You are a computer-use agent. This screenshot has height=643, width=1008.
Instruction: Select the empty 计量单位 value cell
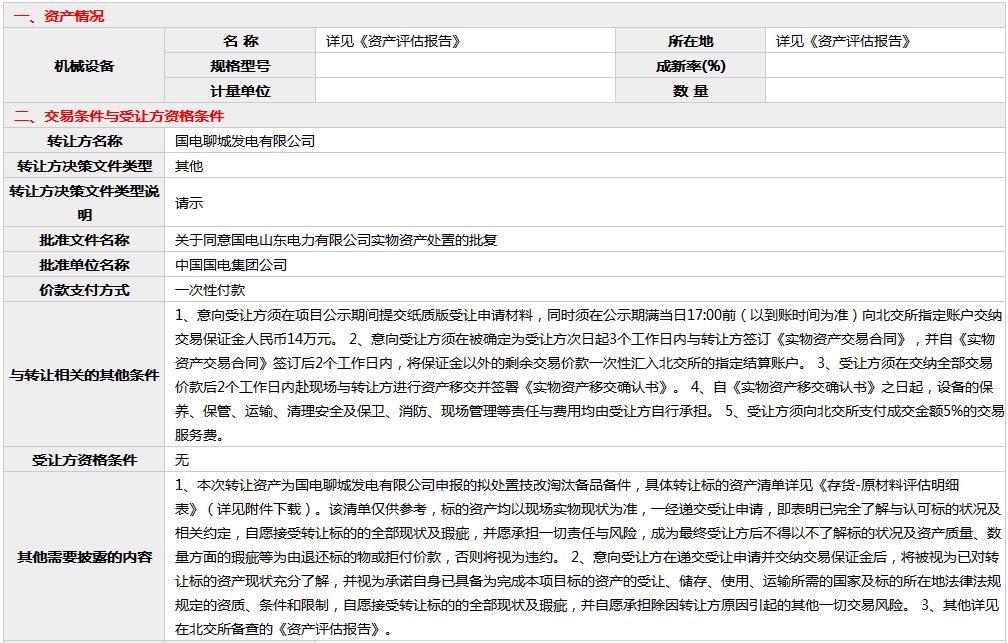[465, 91]
